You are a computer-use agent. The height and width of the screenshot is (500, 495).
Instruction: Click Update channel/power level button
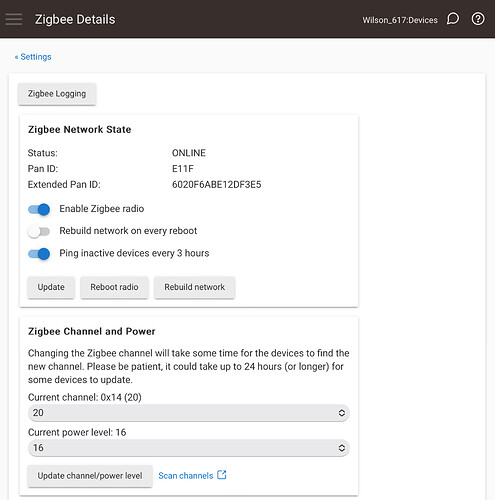pos(90,476)
